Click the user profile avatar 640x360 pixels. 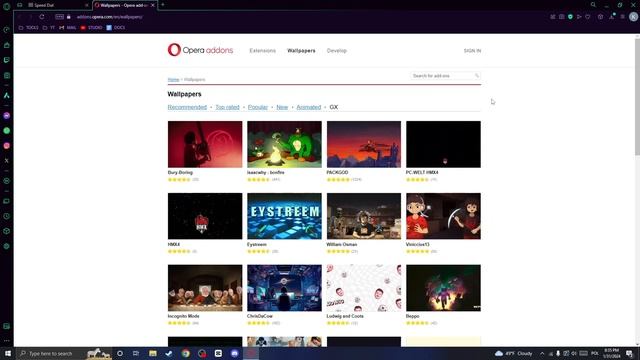pos(633,17)
